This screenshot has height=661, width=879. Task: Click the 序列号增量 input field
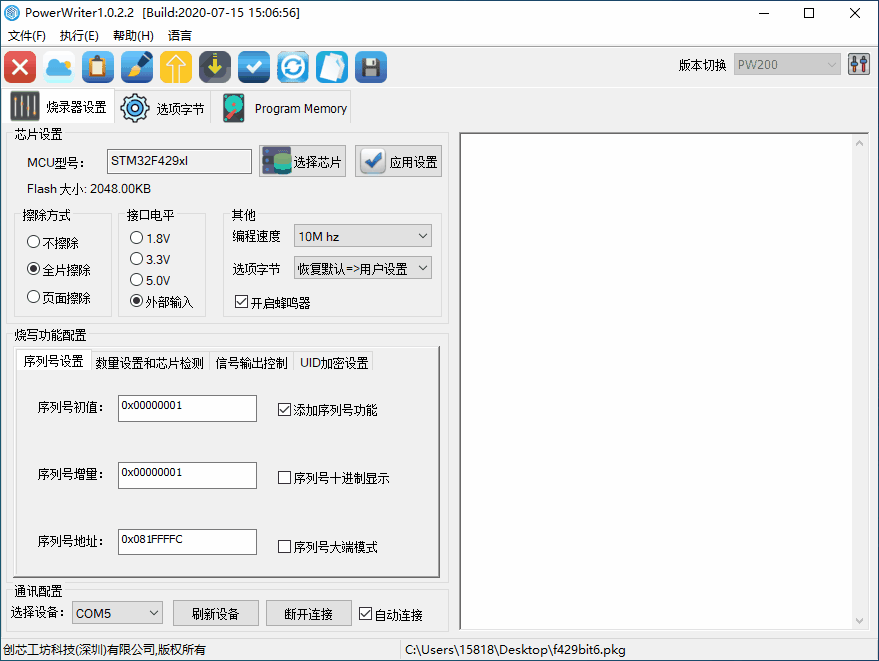point(187,475)
